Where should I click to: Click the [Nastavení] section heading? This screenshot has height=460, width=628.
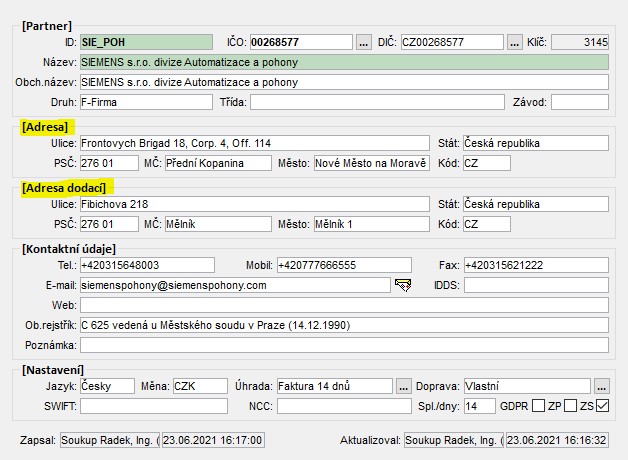(x=53, y=370)
